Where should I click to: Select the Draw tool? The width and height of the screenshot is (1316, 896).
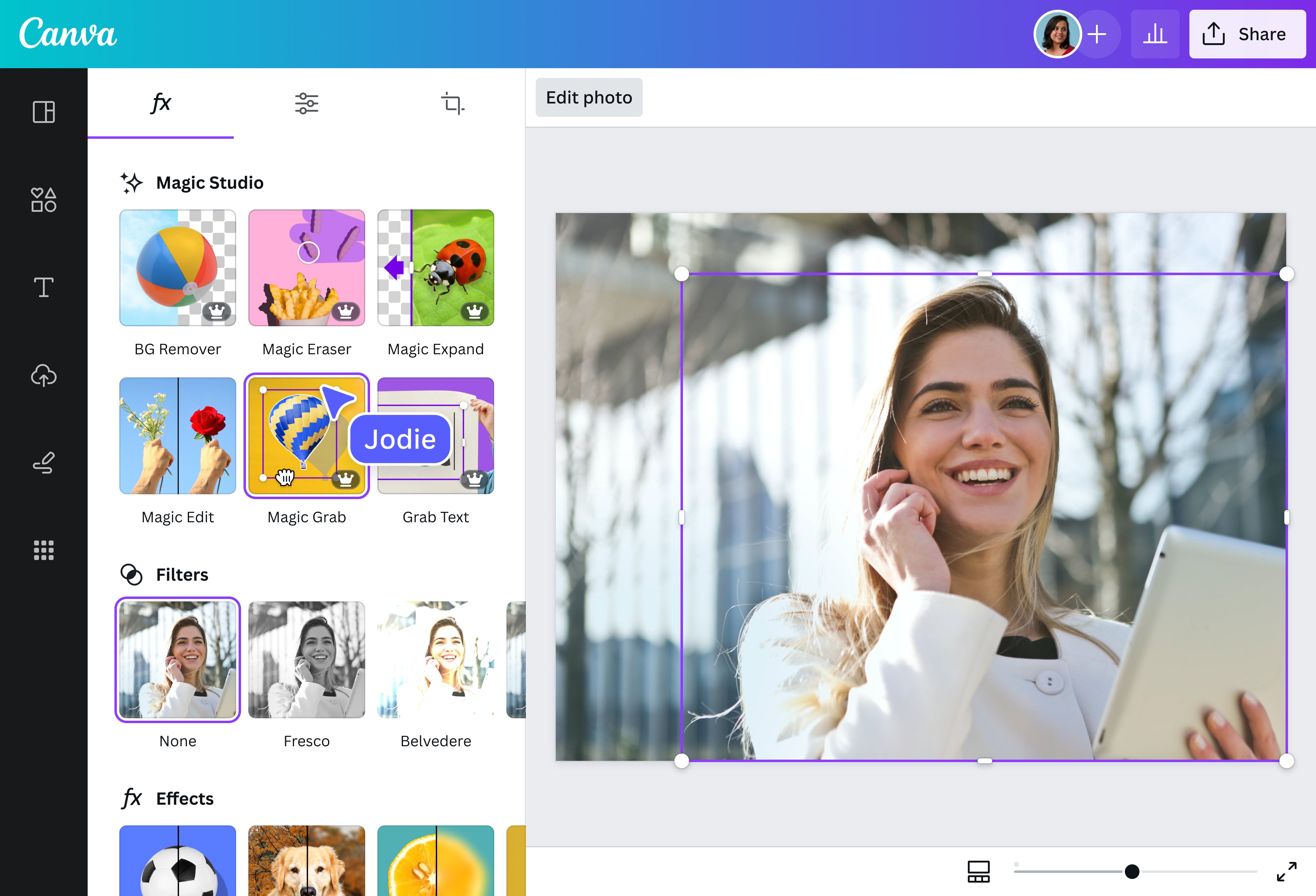[43, 463]
